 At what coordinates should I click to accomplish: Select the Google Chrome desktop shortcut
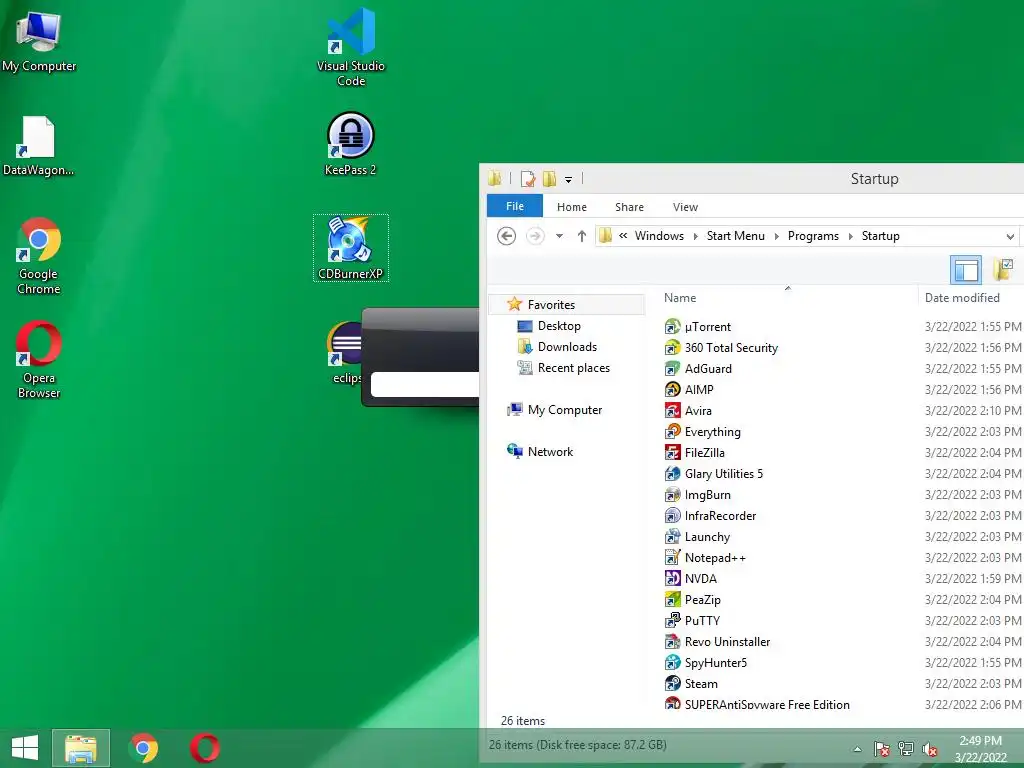coord(39,256)
